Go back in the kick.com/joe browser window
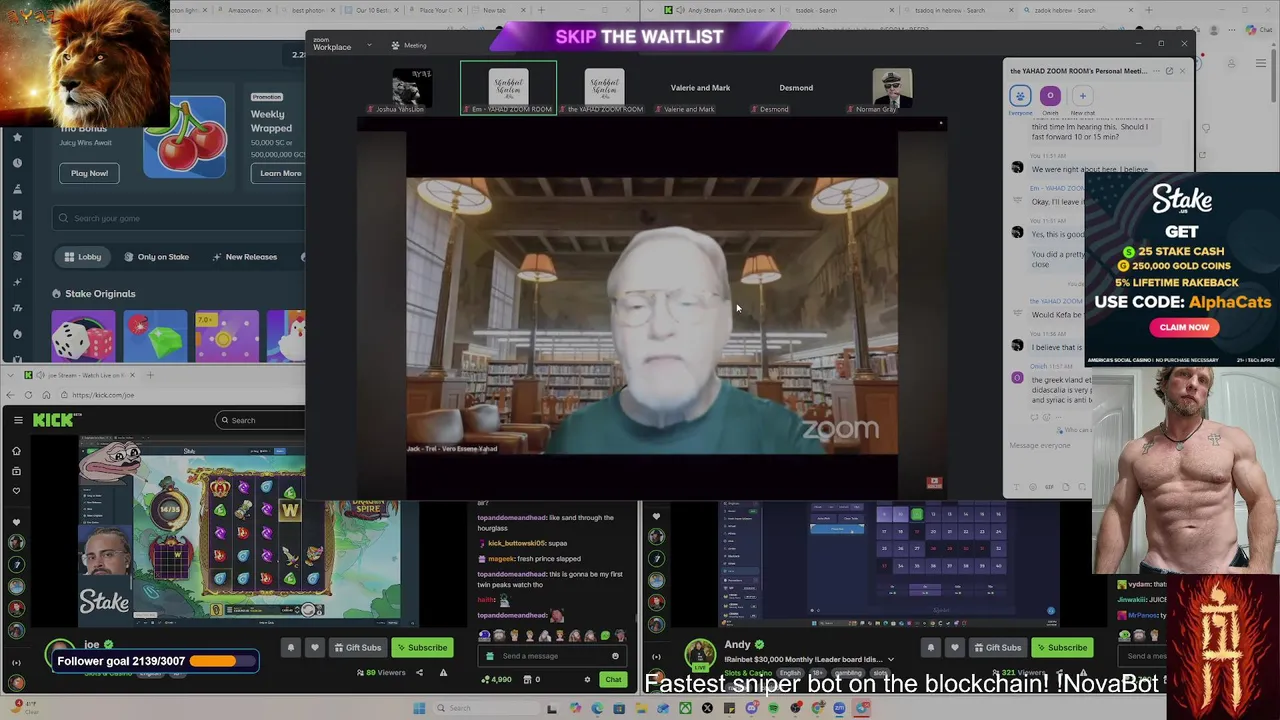This screenshot has width=1280, height=720. tap(10, 395)
